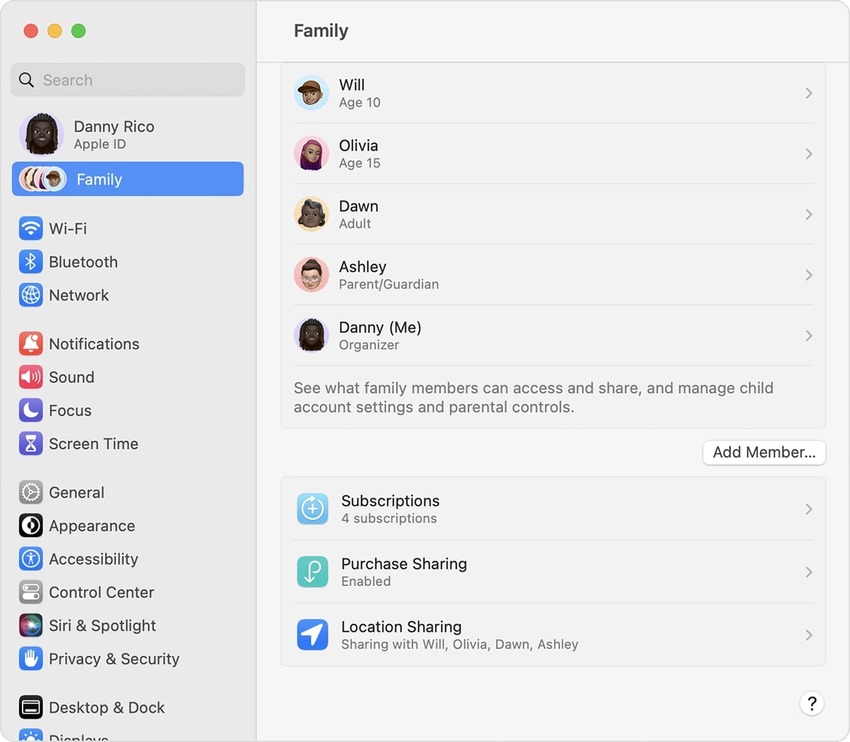
Task: Go to Accessibility settings
Action: click(93, 559)
